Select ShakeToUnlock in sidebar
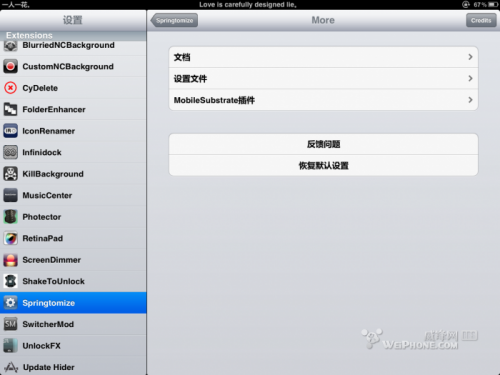 point(73,281)
